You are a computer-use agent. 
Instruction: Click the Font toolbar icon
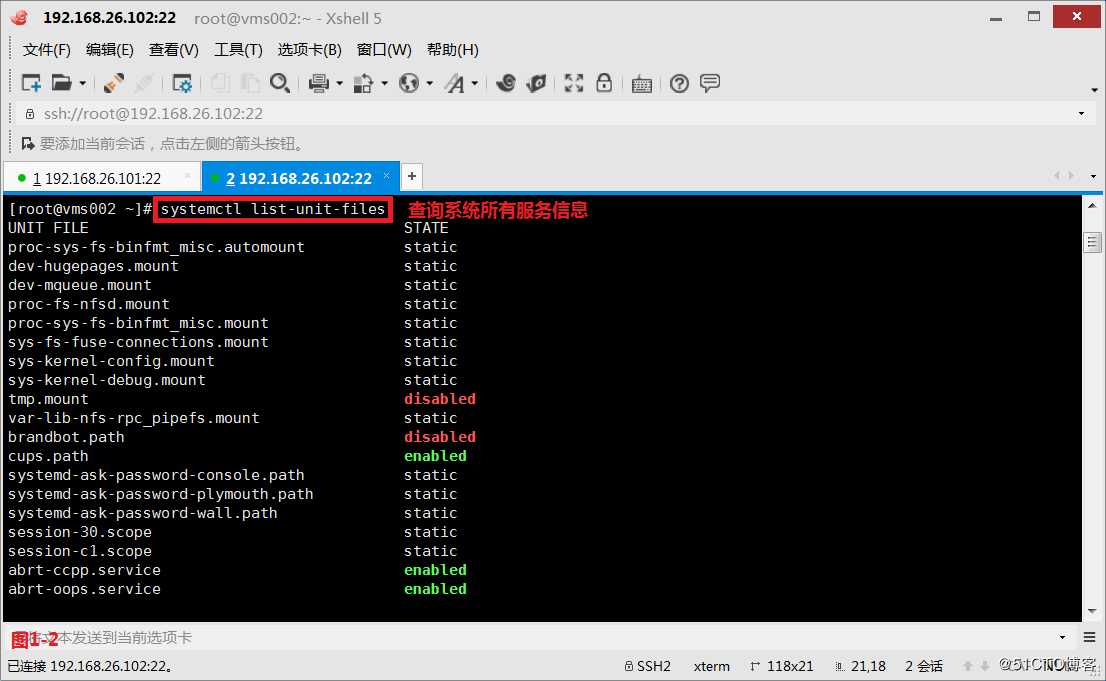[454, 83]
